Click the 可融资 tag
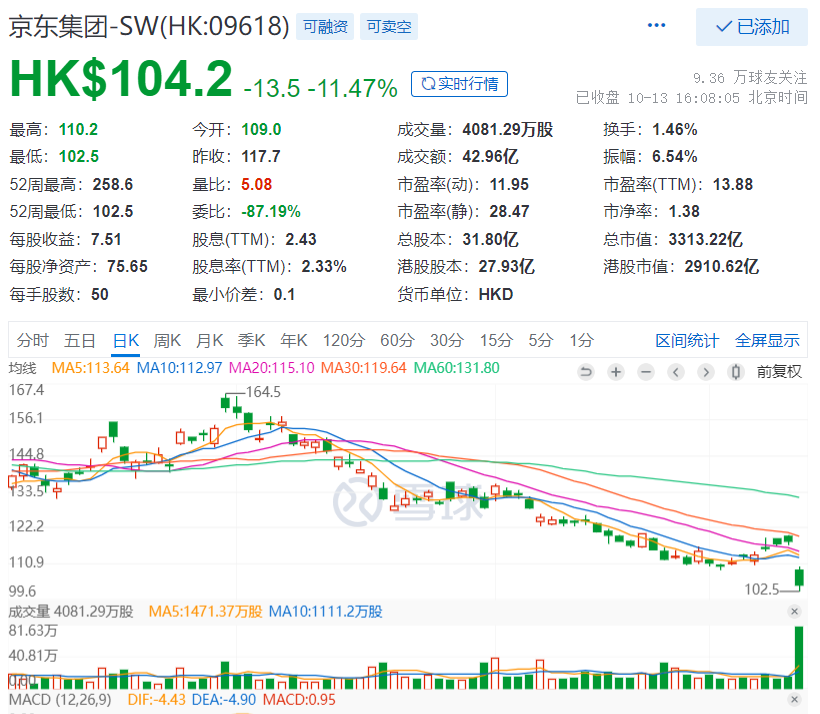This screenshot has width=820, height=714. tap(324, 27)
